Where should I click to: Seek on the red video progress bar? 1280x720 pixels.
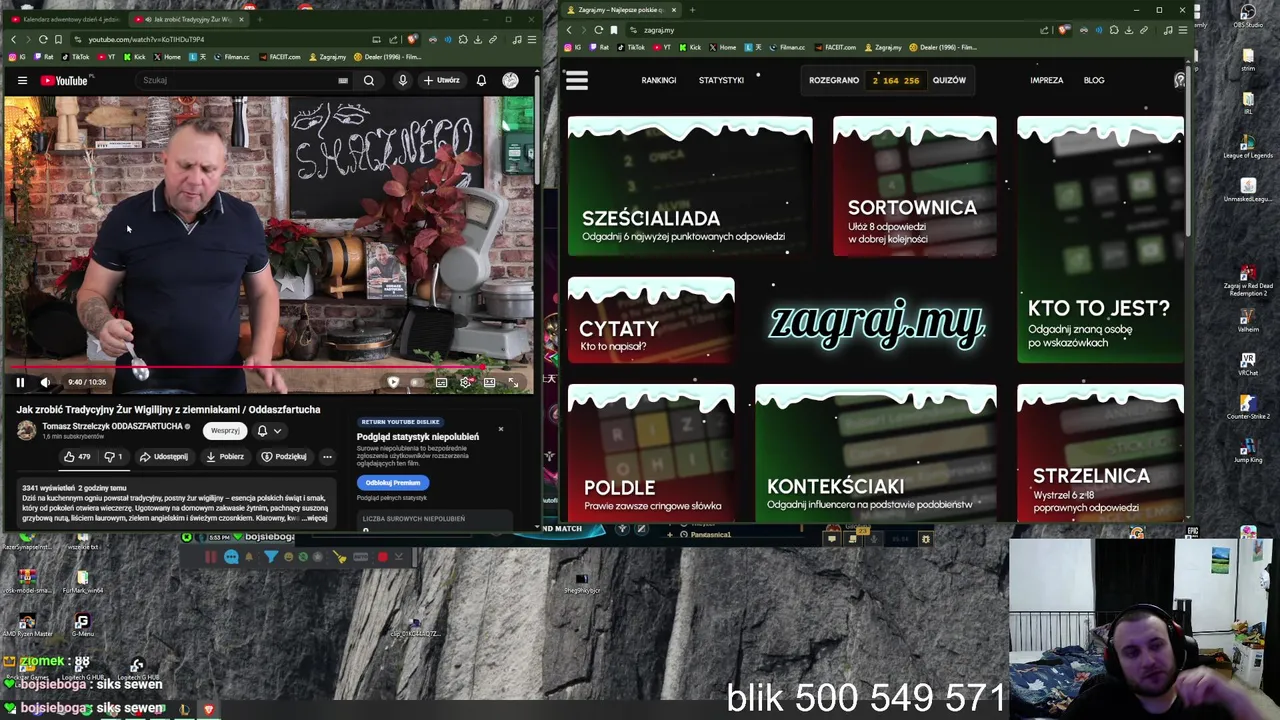pyautogui.click(x=270, y=368)
